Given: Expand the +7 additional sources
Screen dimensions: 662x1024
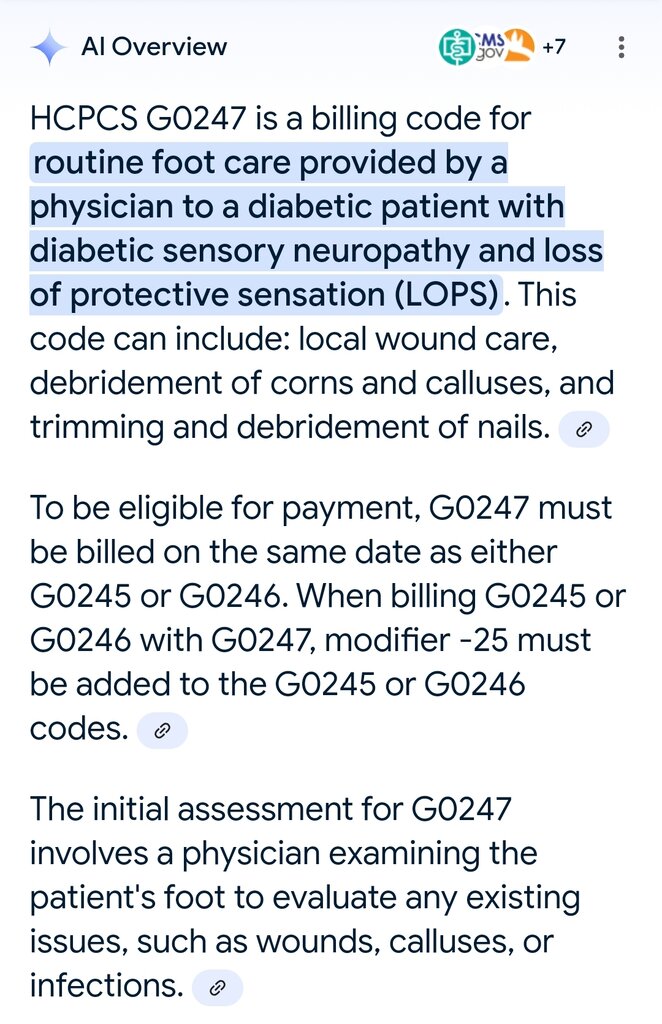Looking at the screenshot, I should pyautogui.click(x=554, y=47).
